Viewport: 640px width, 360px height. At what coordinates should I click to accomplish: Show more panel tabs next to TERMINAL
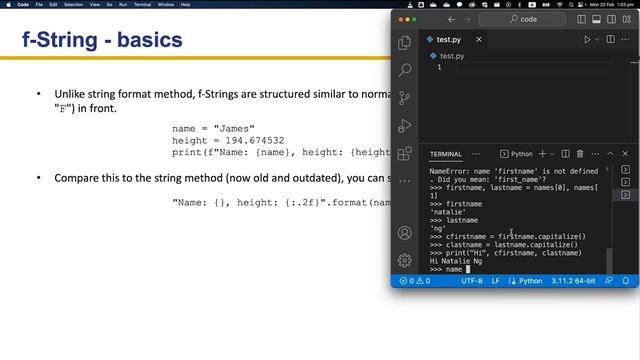tap(476, 154)
